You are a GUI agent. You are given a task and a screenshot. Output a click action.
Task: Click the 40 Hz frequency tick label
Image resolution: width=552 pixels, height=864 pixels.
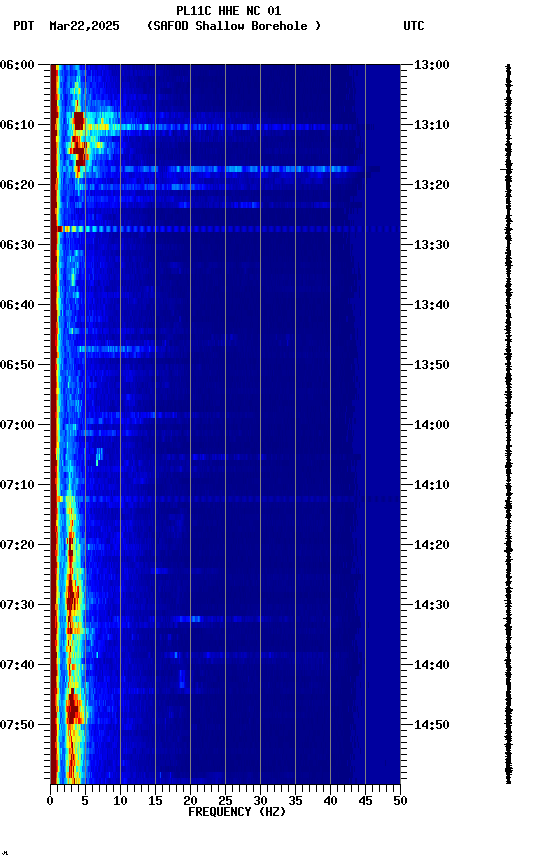tap(330, 801)
